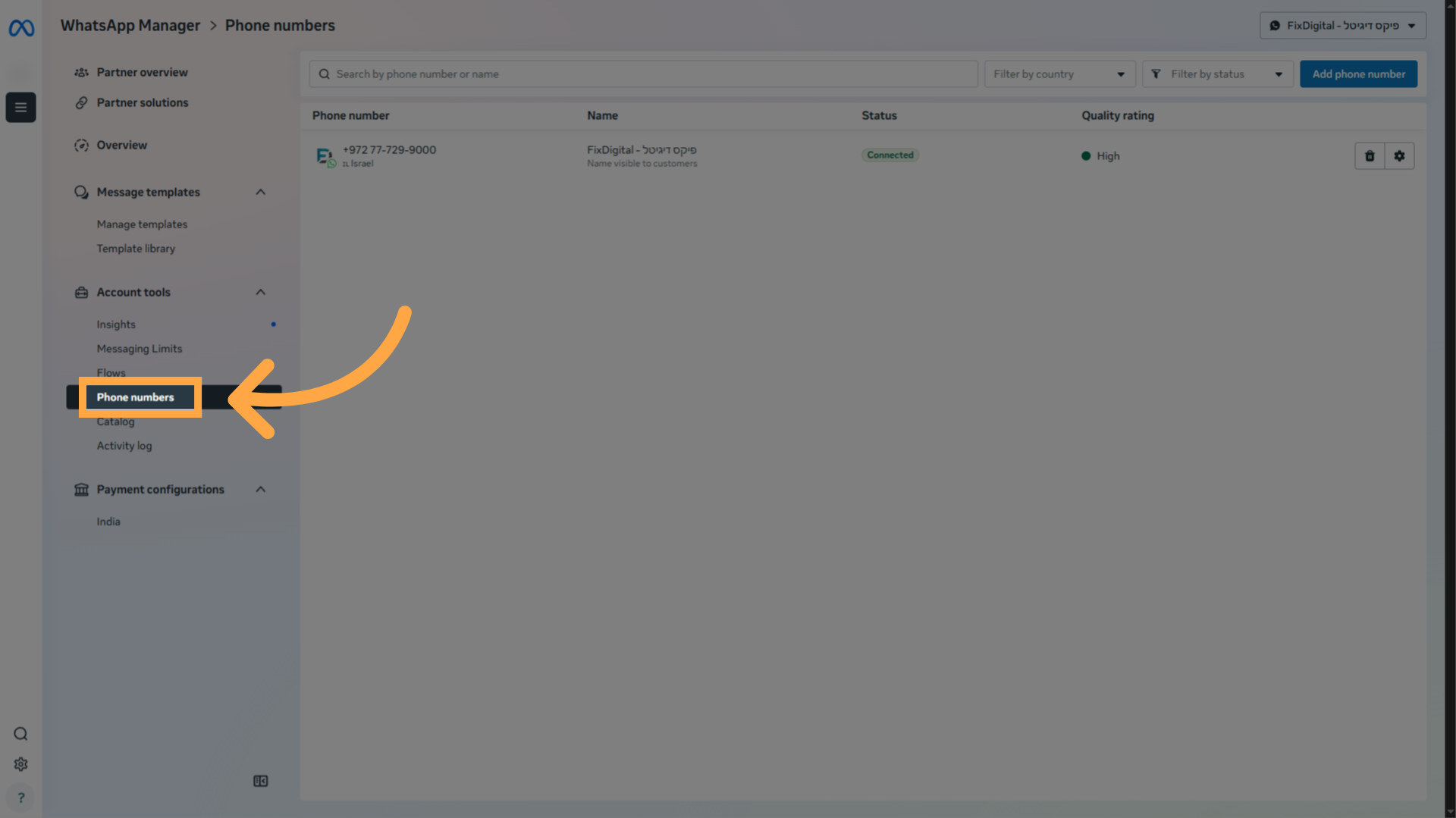Open the Filter by status dropdown

click(x=1217, y=74)
